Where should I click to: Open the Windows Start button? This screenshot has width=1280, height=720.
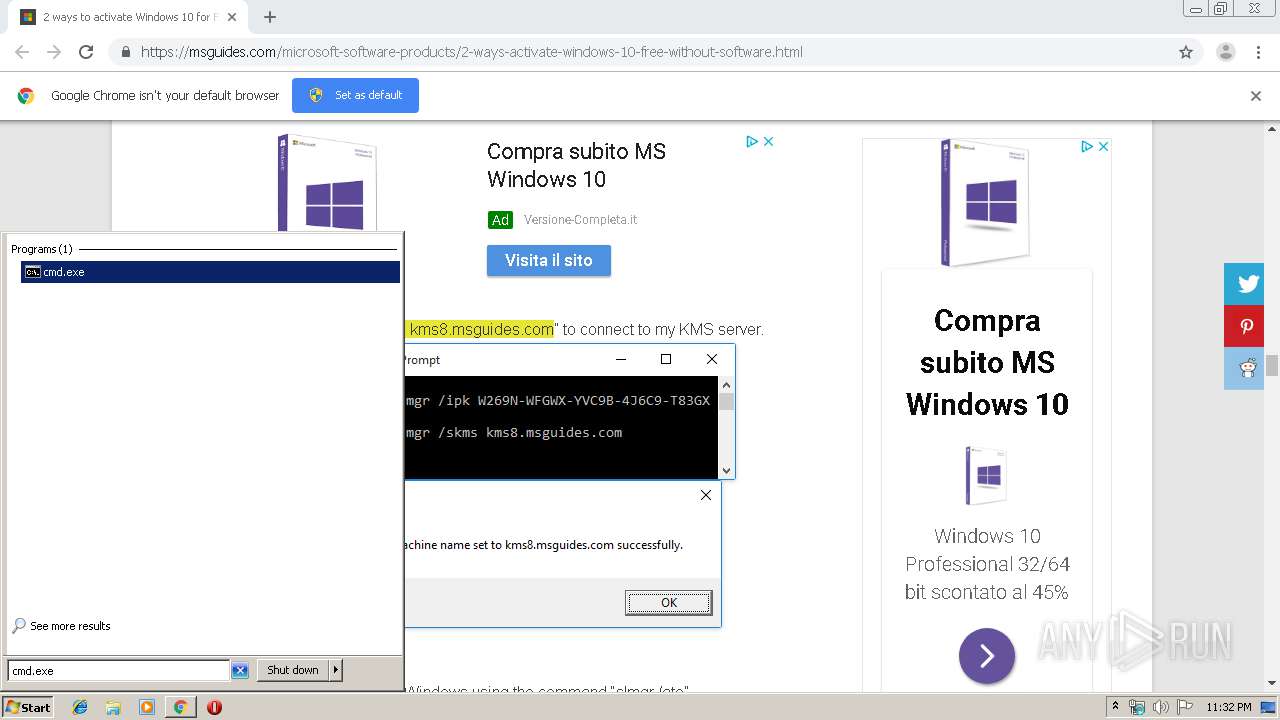pos(28,707)
